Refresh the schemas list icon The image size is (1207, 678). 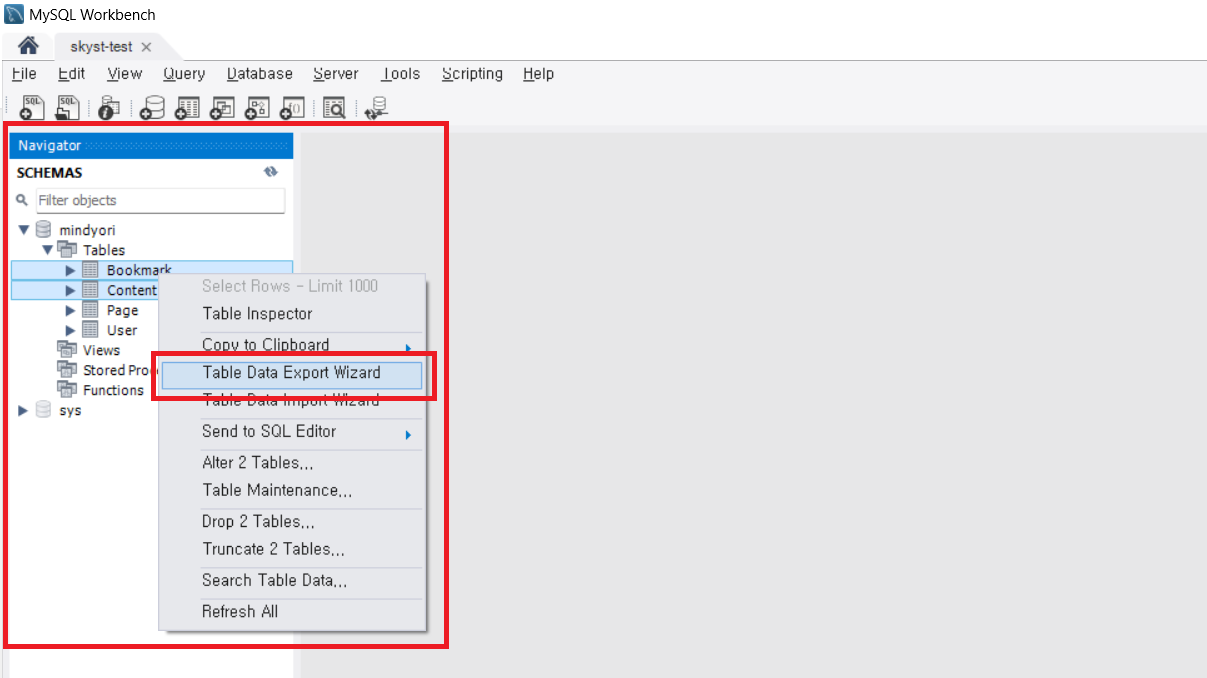[270, 172]
